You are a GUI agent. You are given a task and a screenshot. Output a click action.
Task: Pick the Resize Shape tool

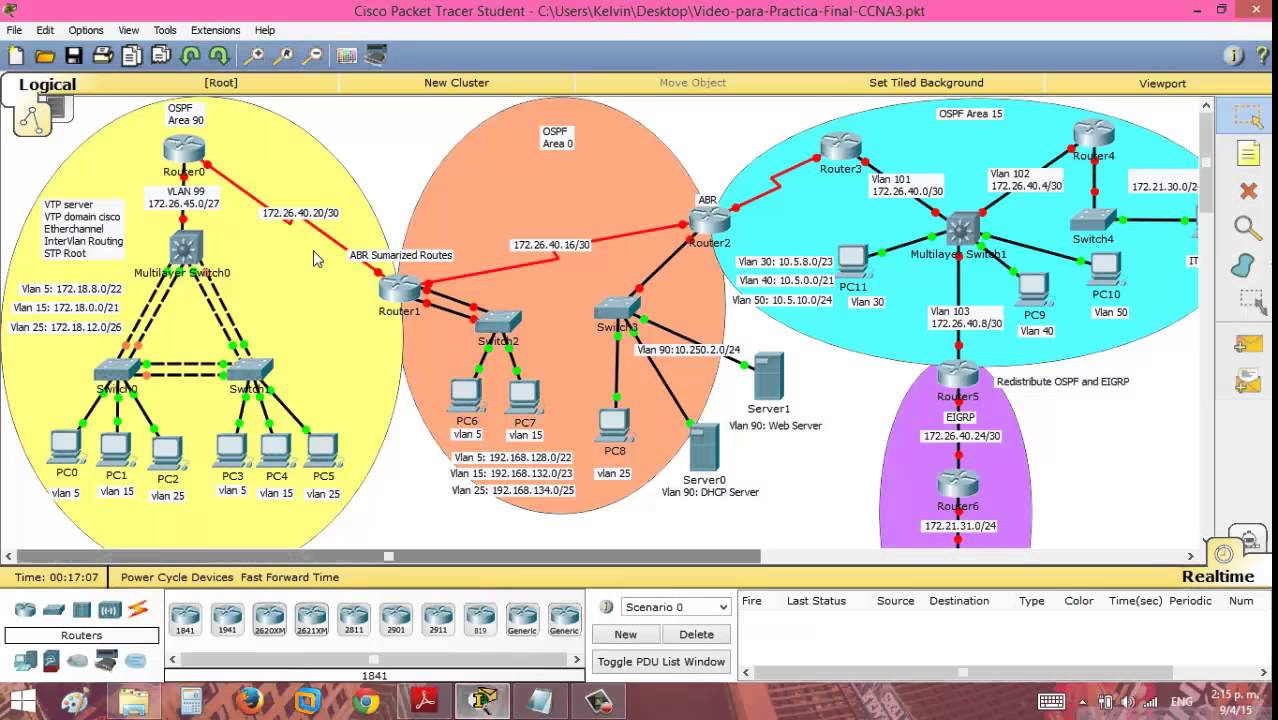pyautogui.click(x=1250, y=301)
